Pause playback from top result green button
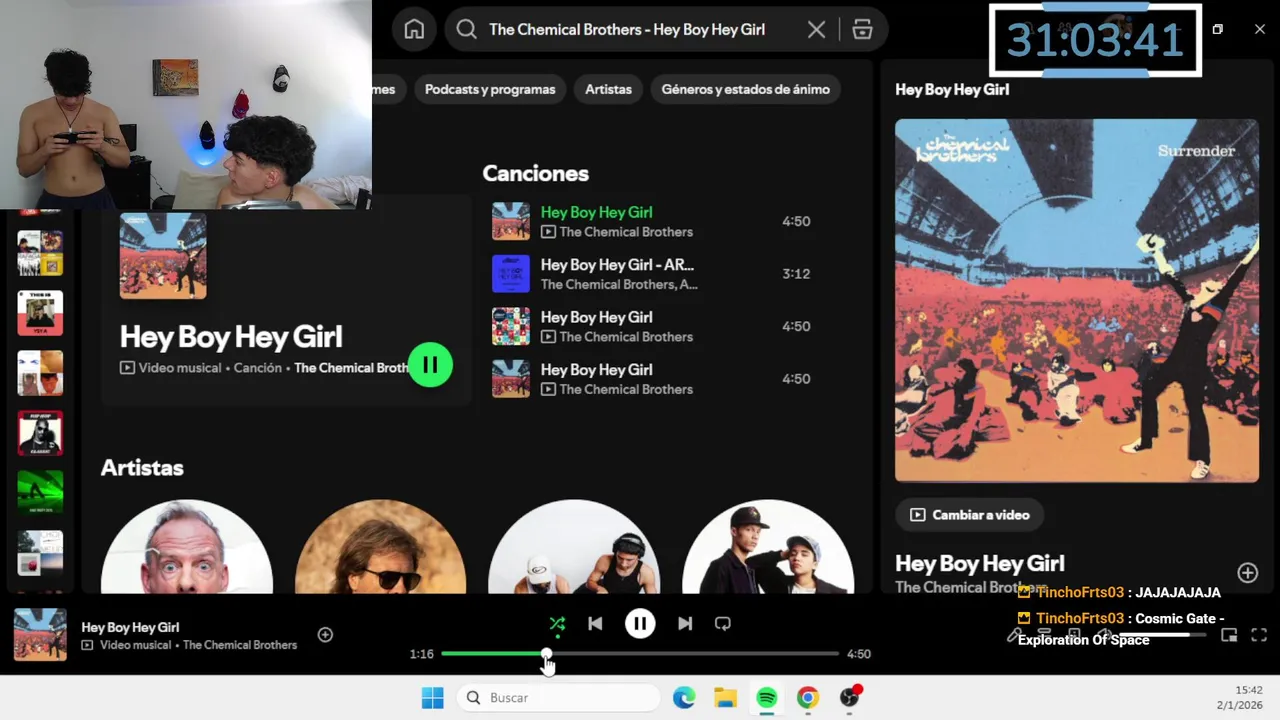 point(431,365)
